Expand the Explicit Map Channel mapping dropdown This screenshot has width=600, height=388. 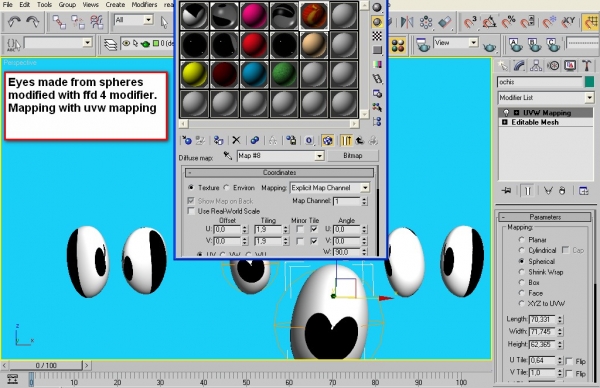pyautogui.click(x=330, y=188)
